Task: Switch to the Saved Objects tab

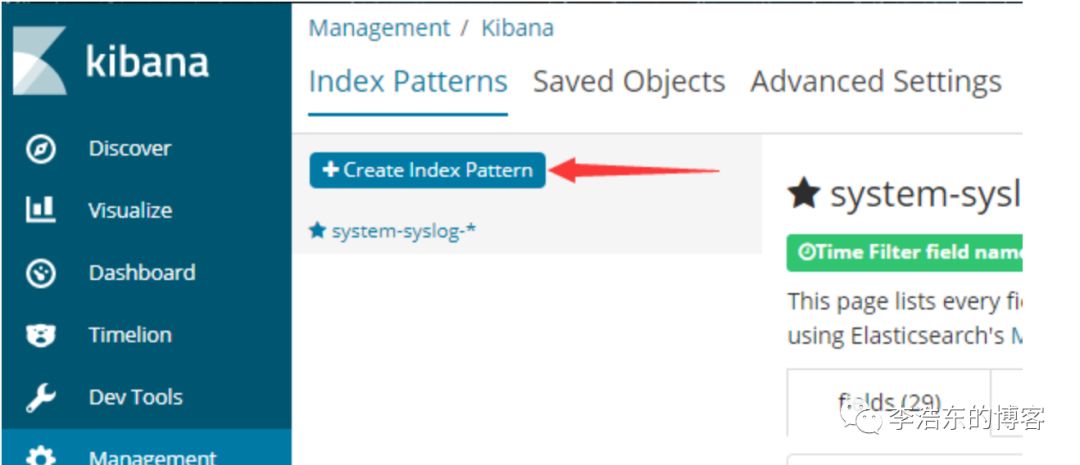Action: point(629,81)
